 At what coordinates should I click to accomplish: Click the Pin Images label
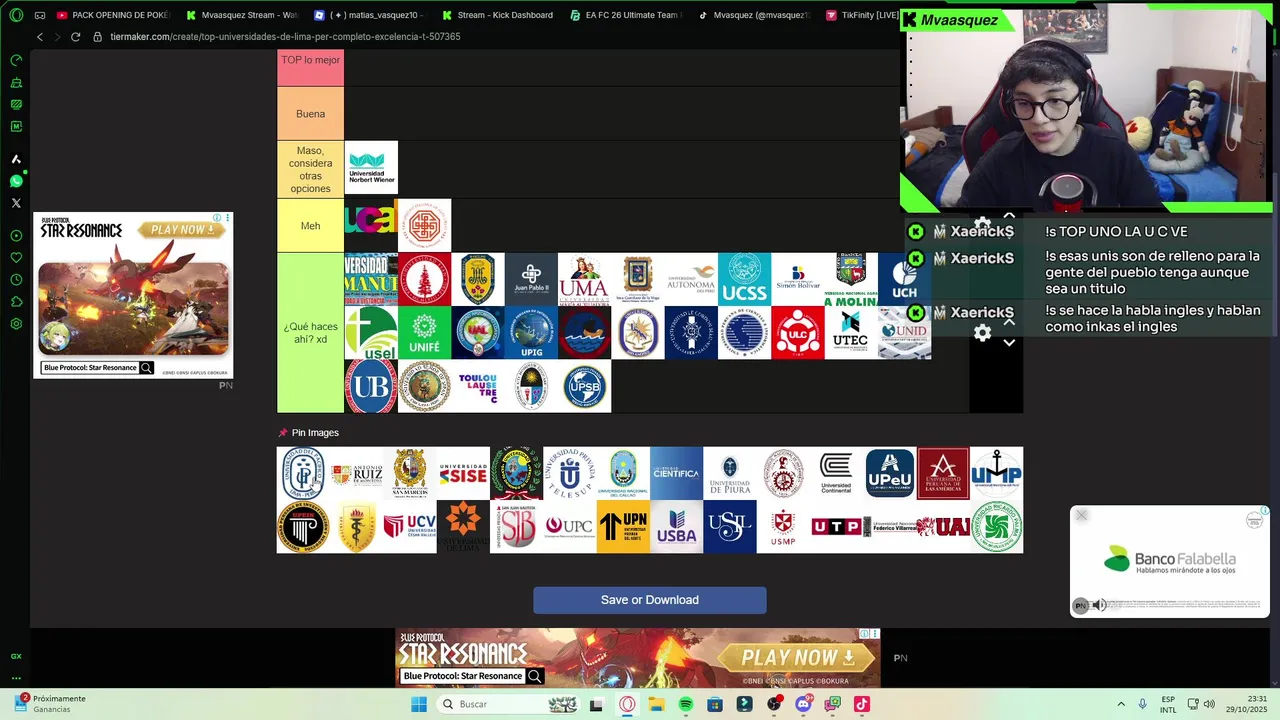[315, 433]
